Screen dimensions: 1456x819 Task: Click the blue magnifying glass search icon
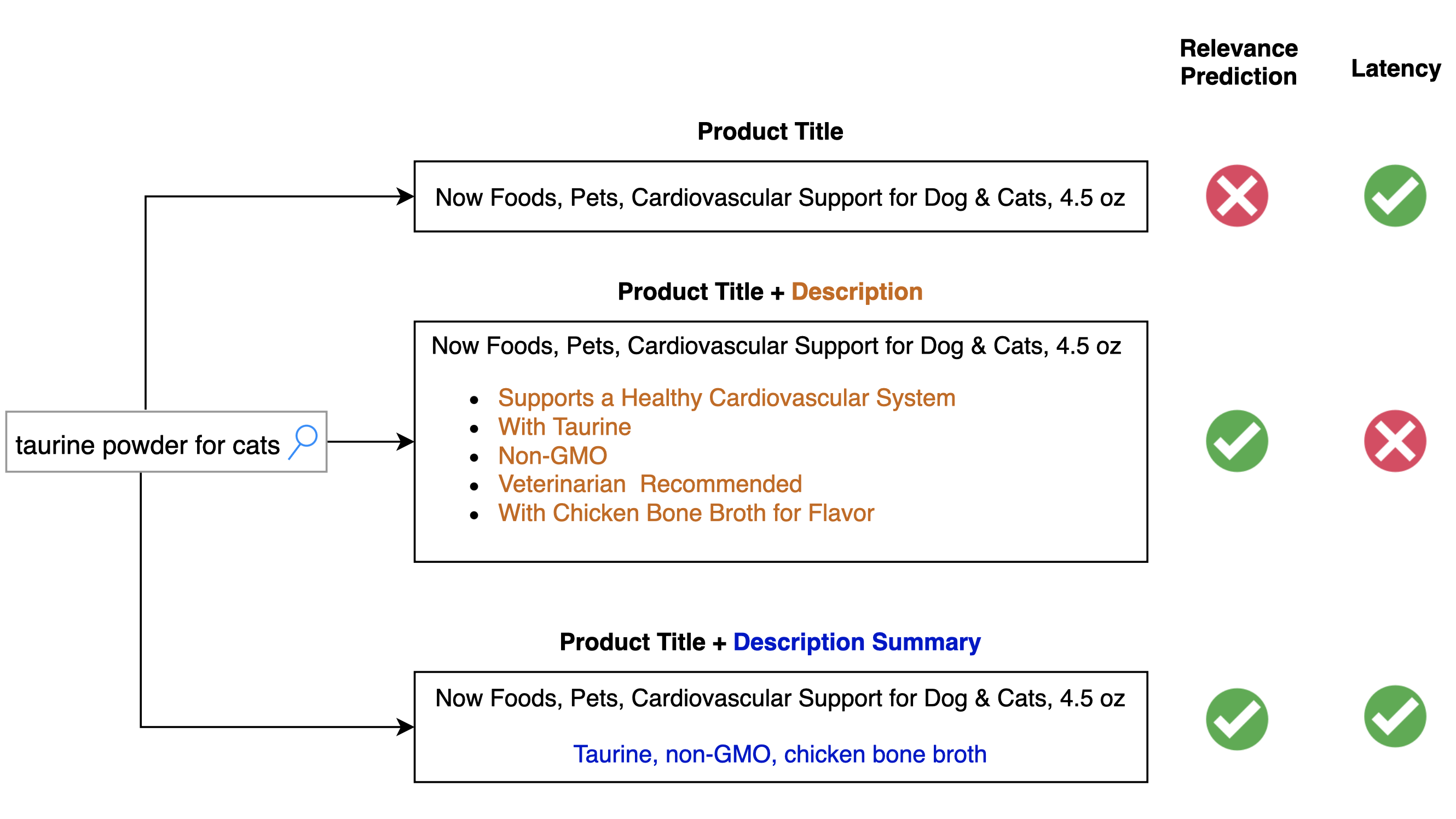pos(304,441)
